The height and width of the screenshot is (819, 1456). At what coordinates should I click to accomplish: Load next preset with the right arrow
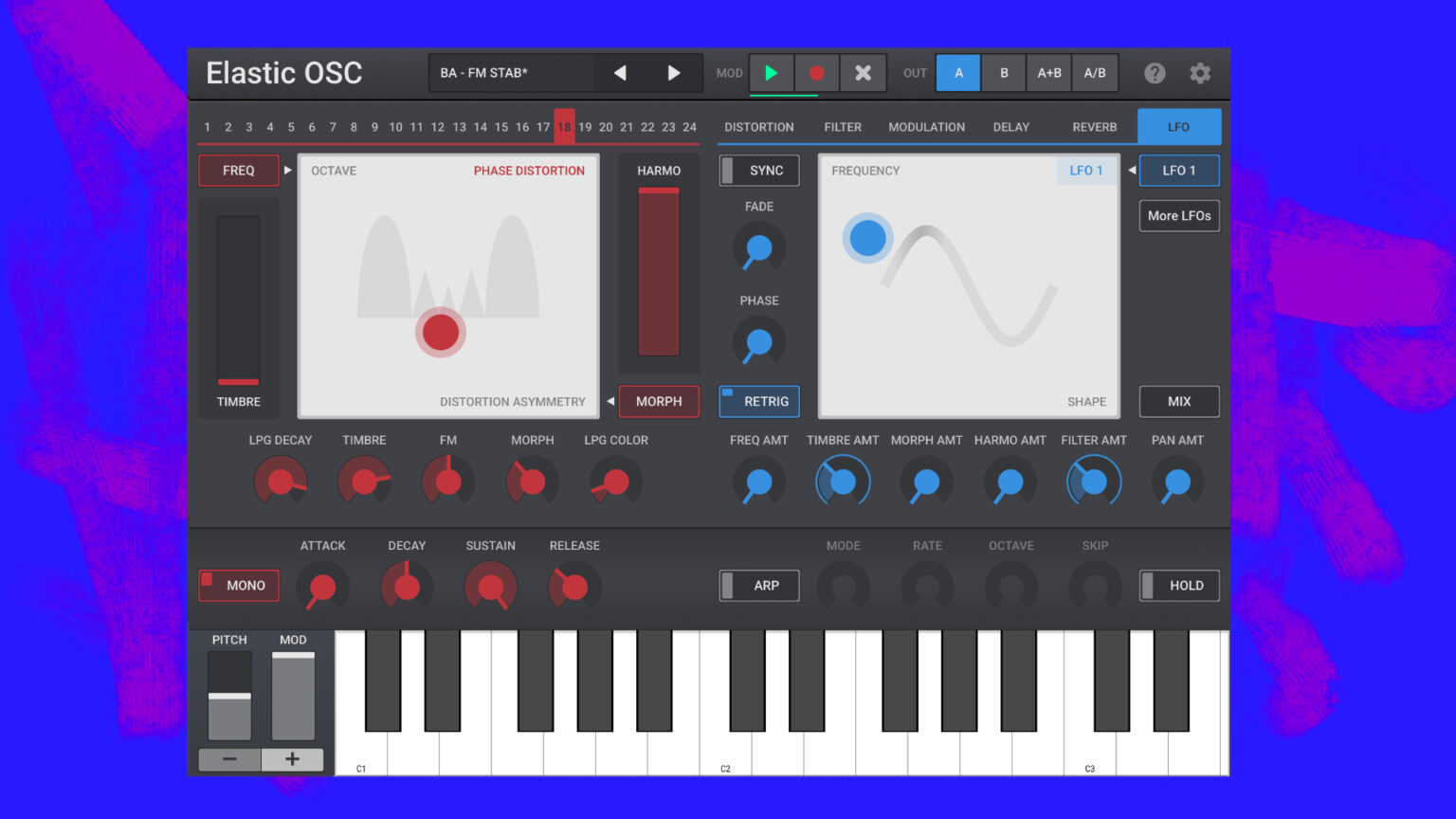pos(674,72)
